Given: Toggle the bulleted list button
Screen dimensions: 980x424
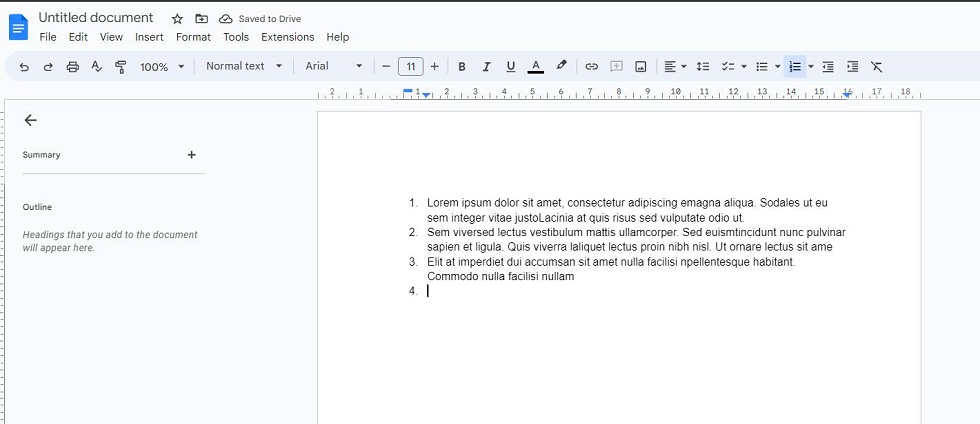Looking at the screenshot, I should click(762, 66).
